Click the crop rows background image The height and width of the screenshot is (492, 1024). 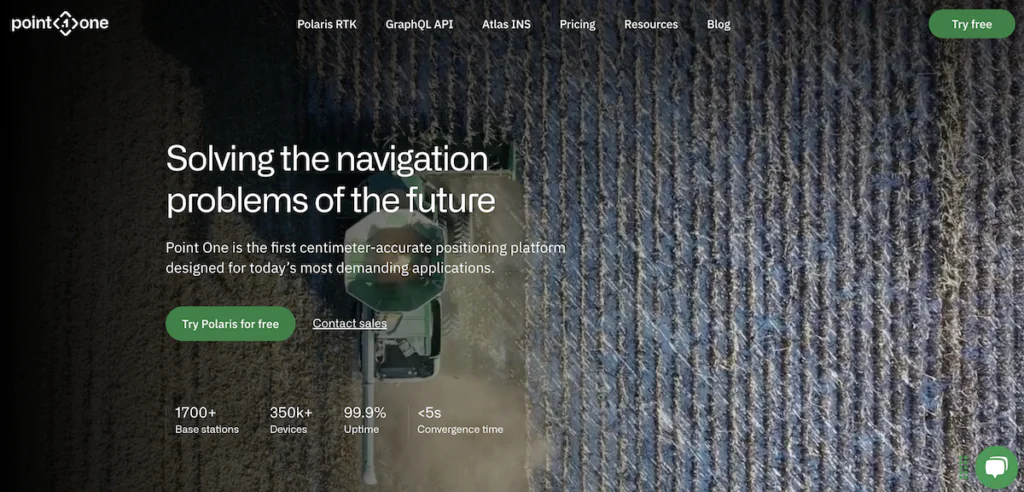(771, 261)
